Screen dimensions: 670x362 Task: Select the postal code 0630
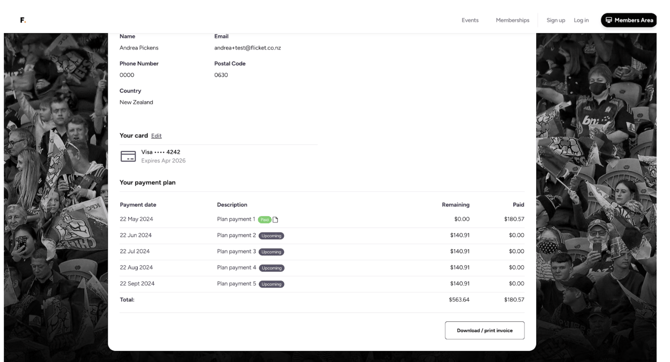tap(221, 75)
